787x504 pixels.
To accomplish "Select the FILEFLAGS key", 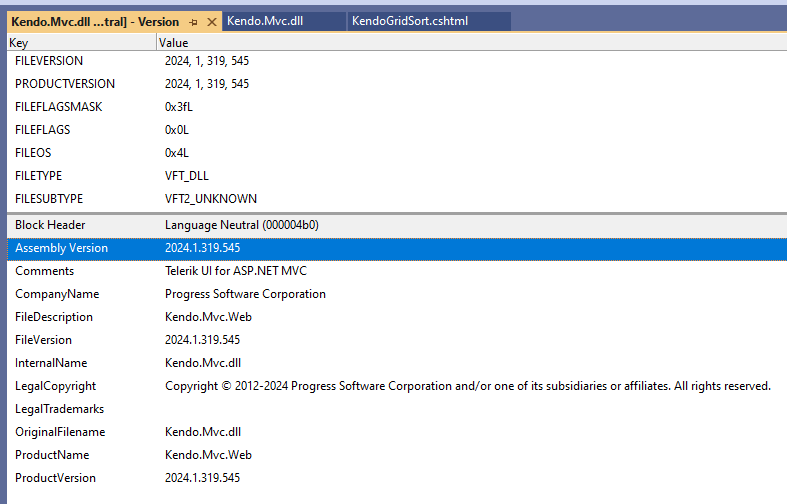I will click(43, 130).
